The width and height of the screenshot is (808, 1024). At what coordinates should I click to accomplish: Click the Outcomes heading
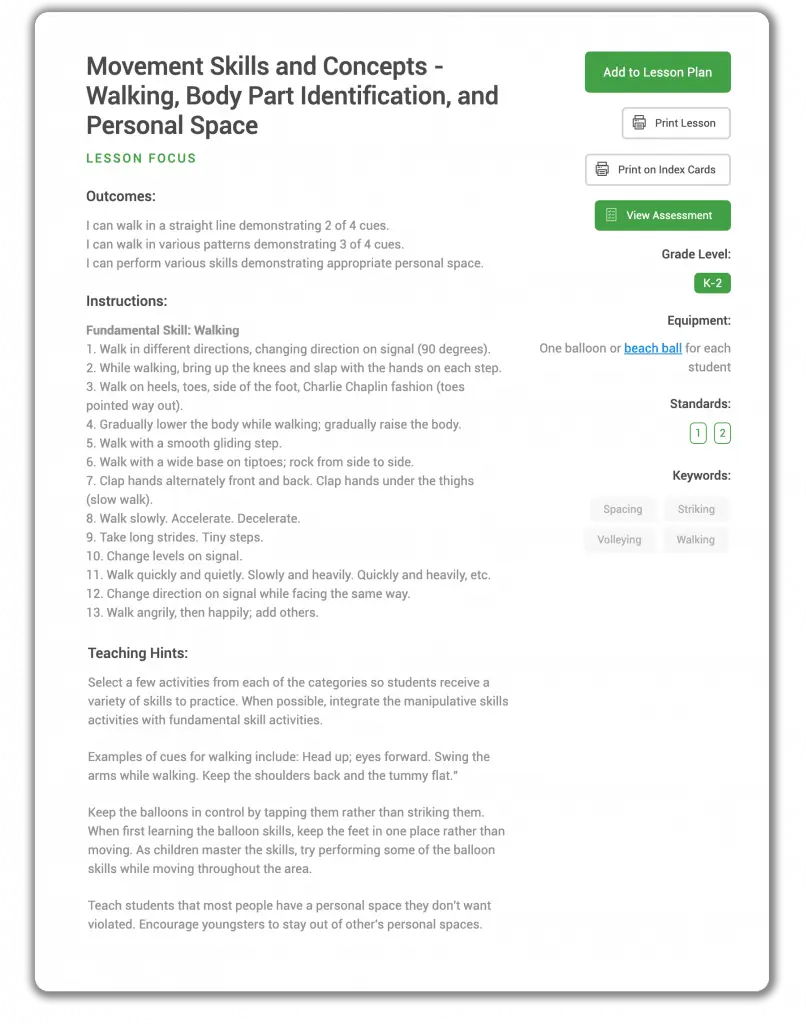(121, 197)
